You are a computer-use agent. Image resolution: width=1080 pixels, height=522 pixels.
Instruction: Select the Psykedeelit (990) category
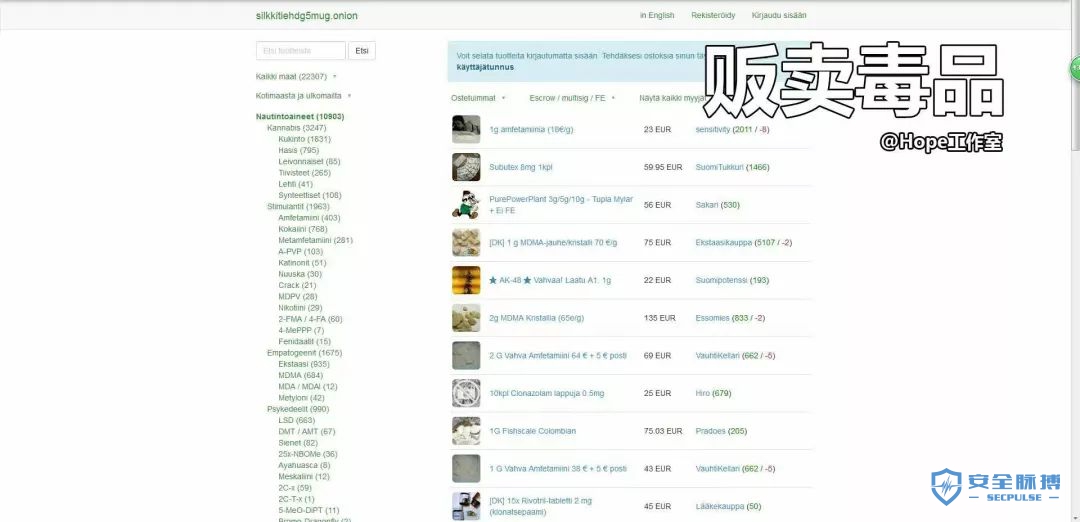(298, 409)
